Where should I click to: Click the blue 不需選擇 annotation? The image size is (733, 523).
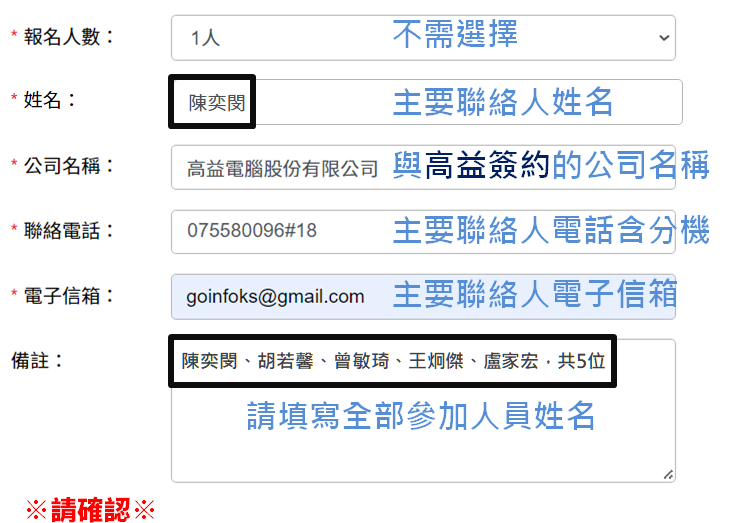454,36
